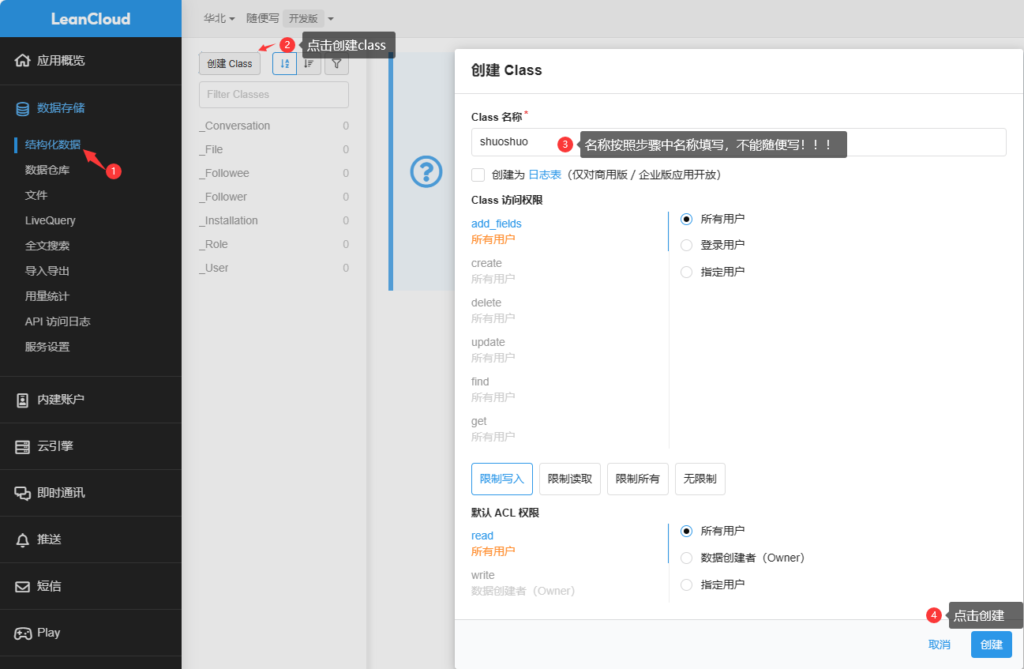Viewport: 1024px width, 669px height.
Task: Click the 云引擎 server icon
Action: click(x=22, y=446)
